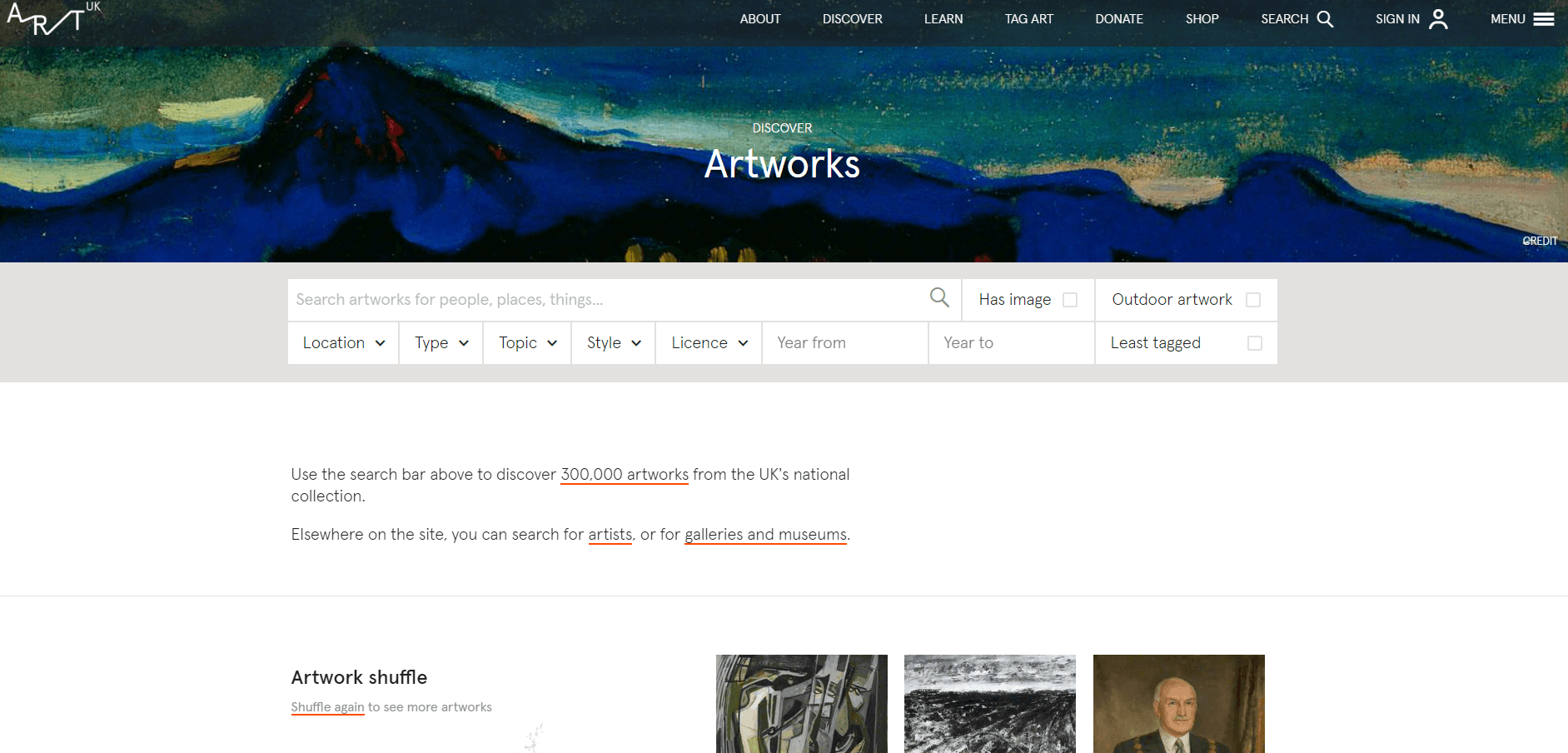The height and width of the screenshot is (753, 1568).
Task: Open the 300,000 artworks link
Action: pyautogui.click(x=625, y=475)
